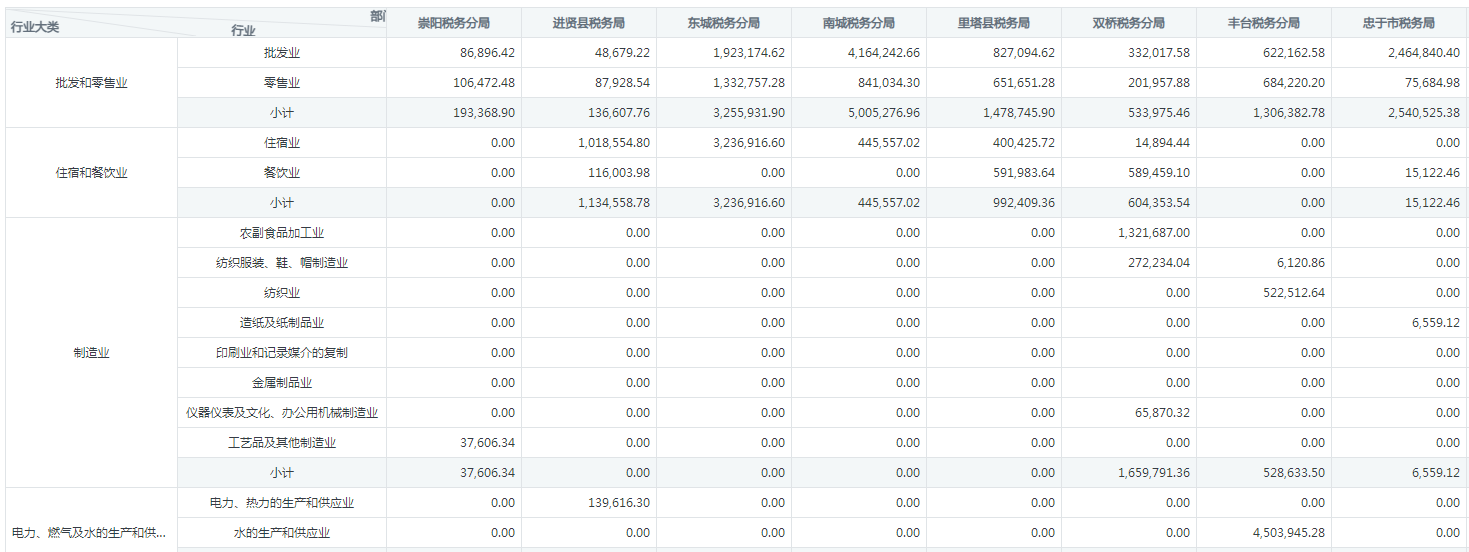The image size is (1469, 552).
Task: Select the 纺织服装、鞋、帽制造业 row label
Action: pyautogui.click(x=282, y=263)
